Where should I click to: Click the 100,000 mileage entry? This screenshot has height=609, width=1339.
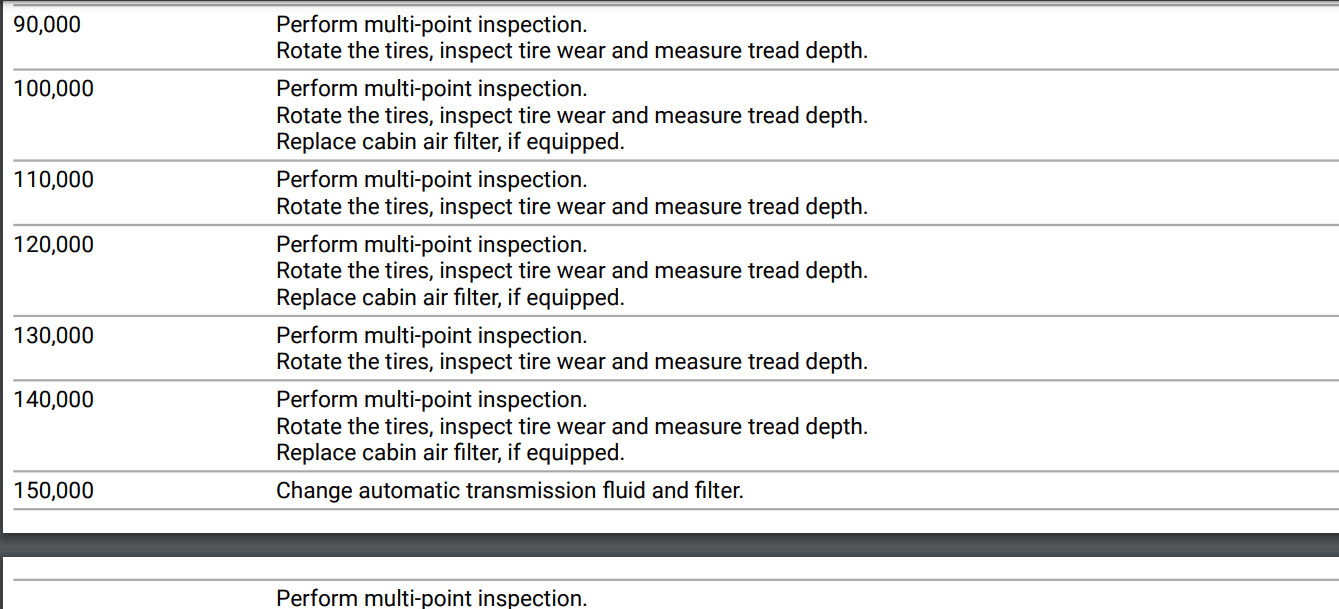(54, 89)
